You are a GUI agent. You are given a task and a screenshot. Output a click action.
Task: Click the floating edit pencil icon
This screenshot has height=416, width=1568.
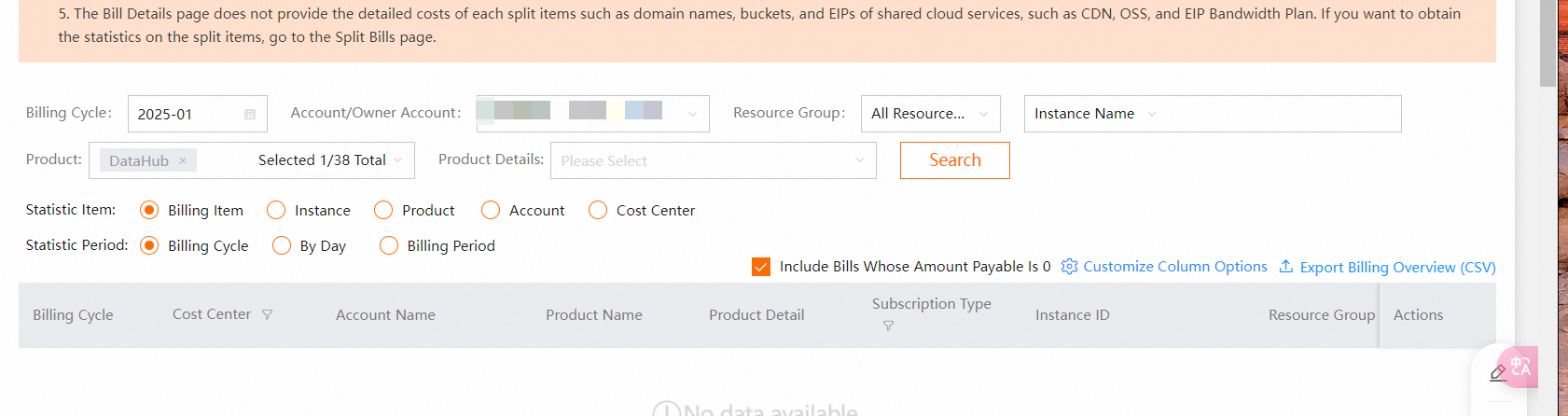click(x=1498, y=373)
